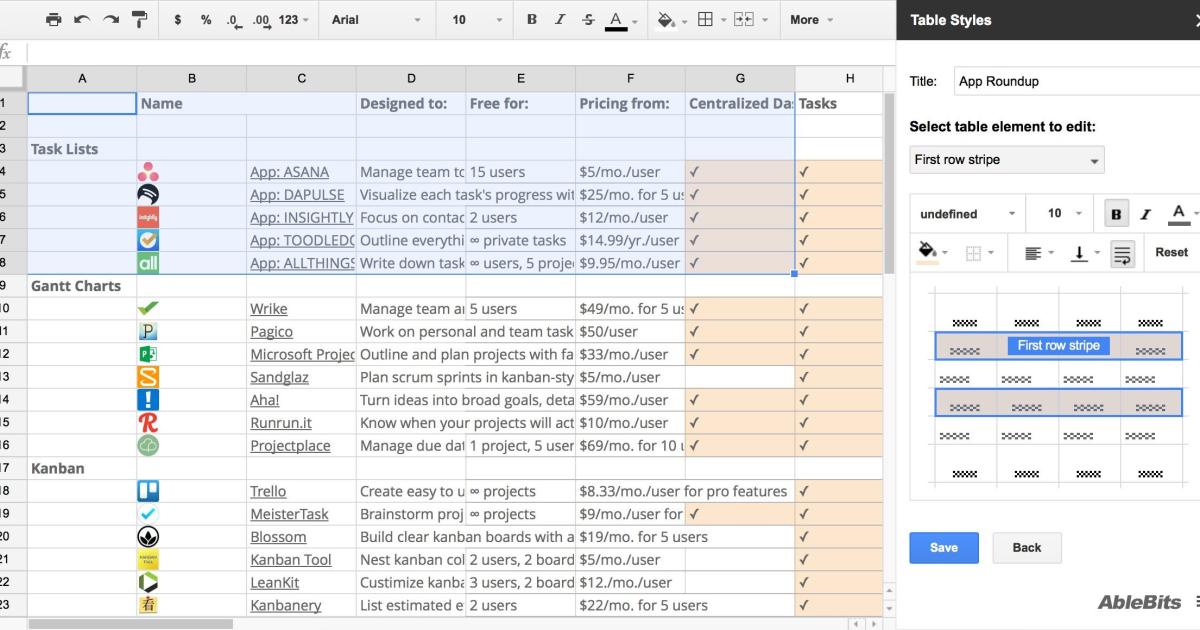Toggle bold in Table Styles panel
This screenshot has height=630, width=1200.
click(1116, 214)
